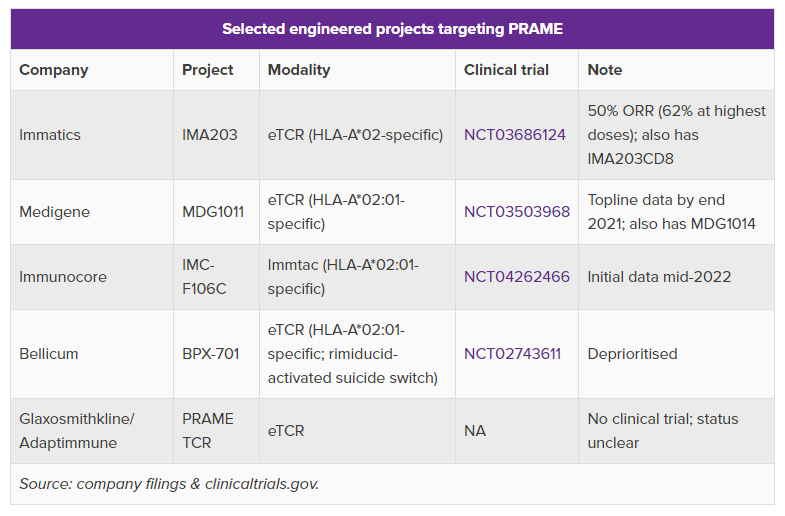Click the NCT04262466 trial link
The width and height of the screenshot is (785, 516).
point(517,277)
